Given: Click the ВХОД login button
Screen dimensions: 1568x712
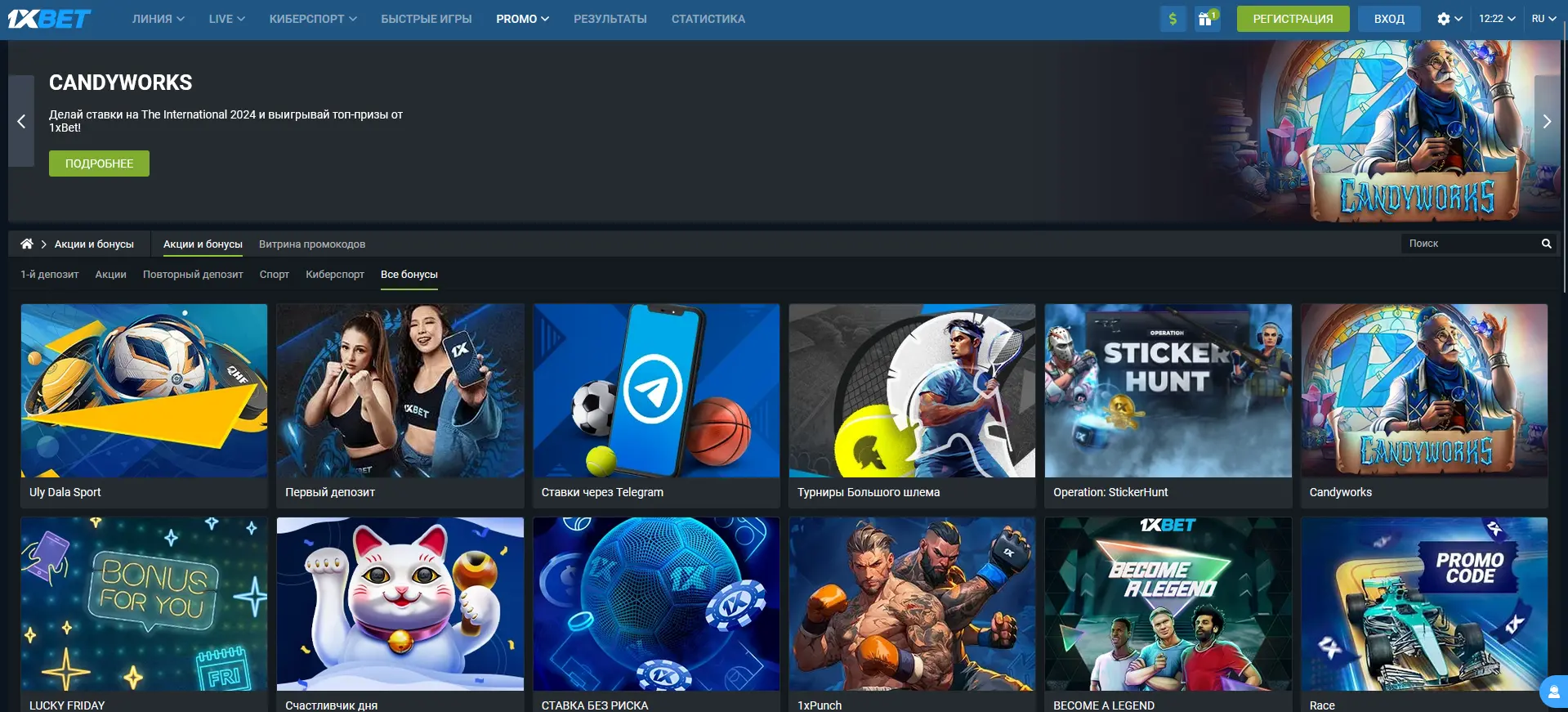Looking at the screenshot, I should pos(1389,19).
